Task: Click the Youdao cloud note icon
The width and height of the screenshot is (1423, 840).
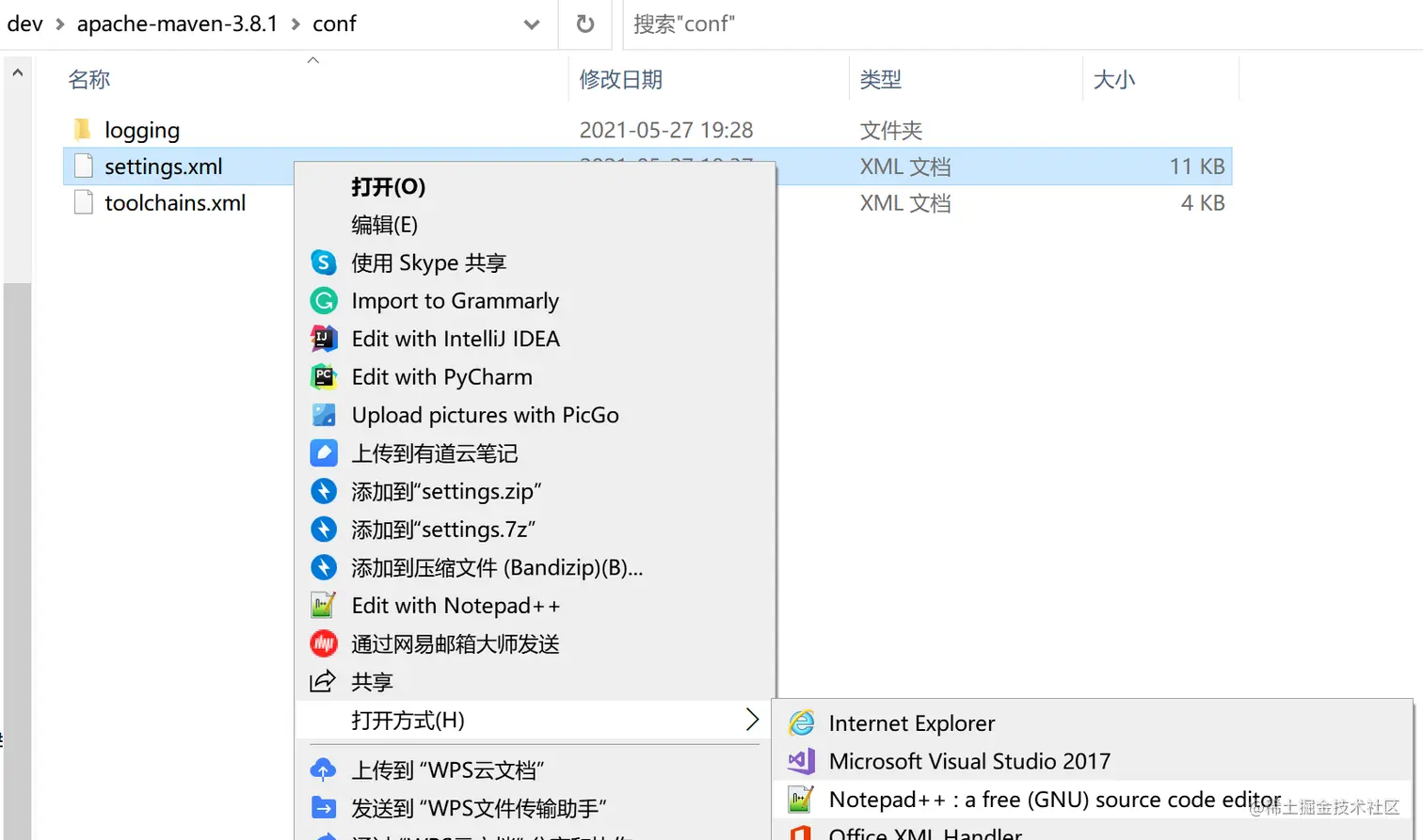Action: [x=324, y=453]
